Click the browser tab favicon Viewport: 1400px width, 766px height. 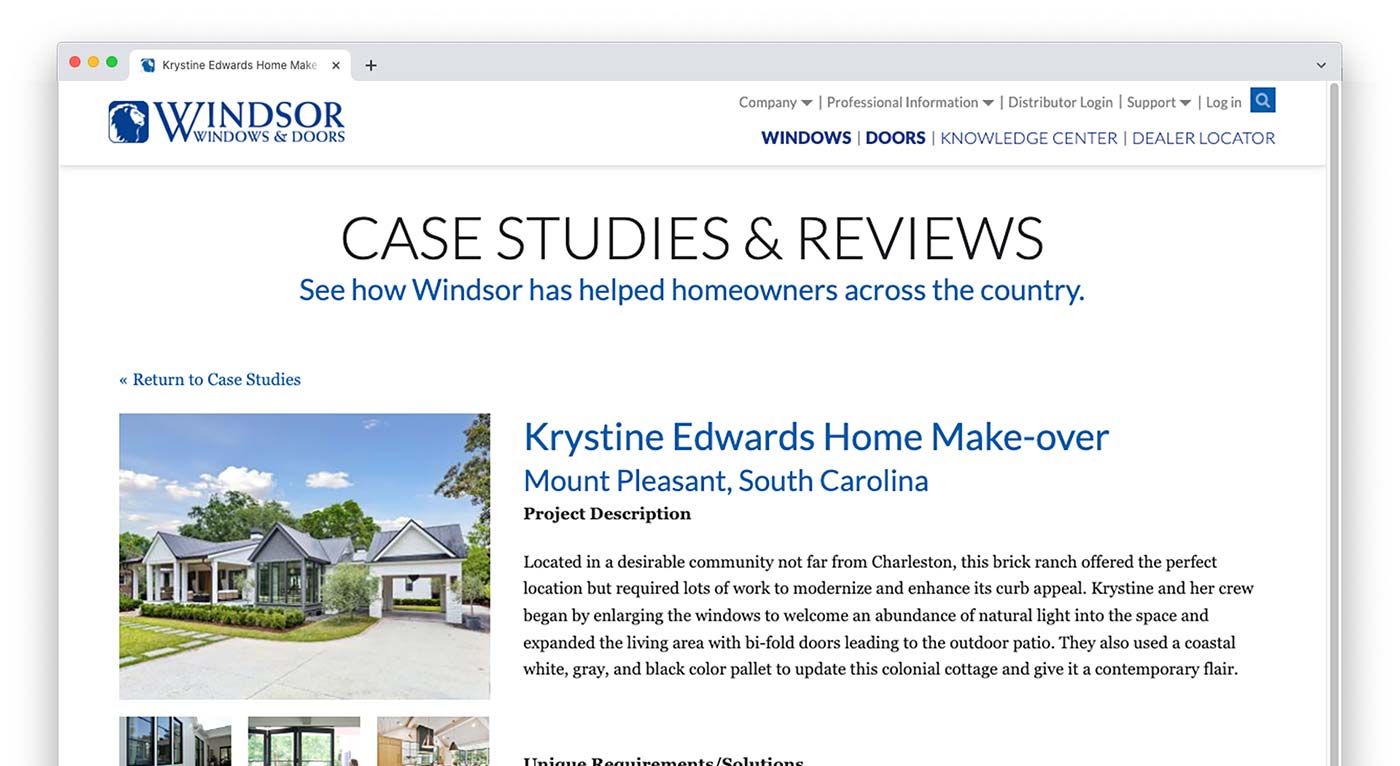148,65
